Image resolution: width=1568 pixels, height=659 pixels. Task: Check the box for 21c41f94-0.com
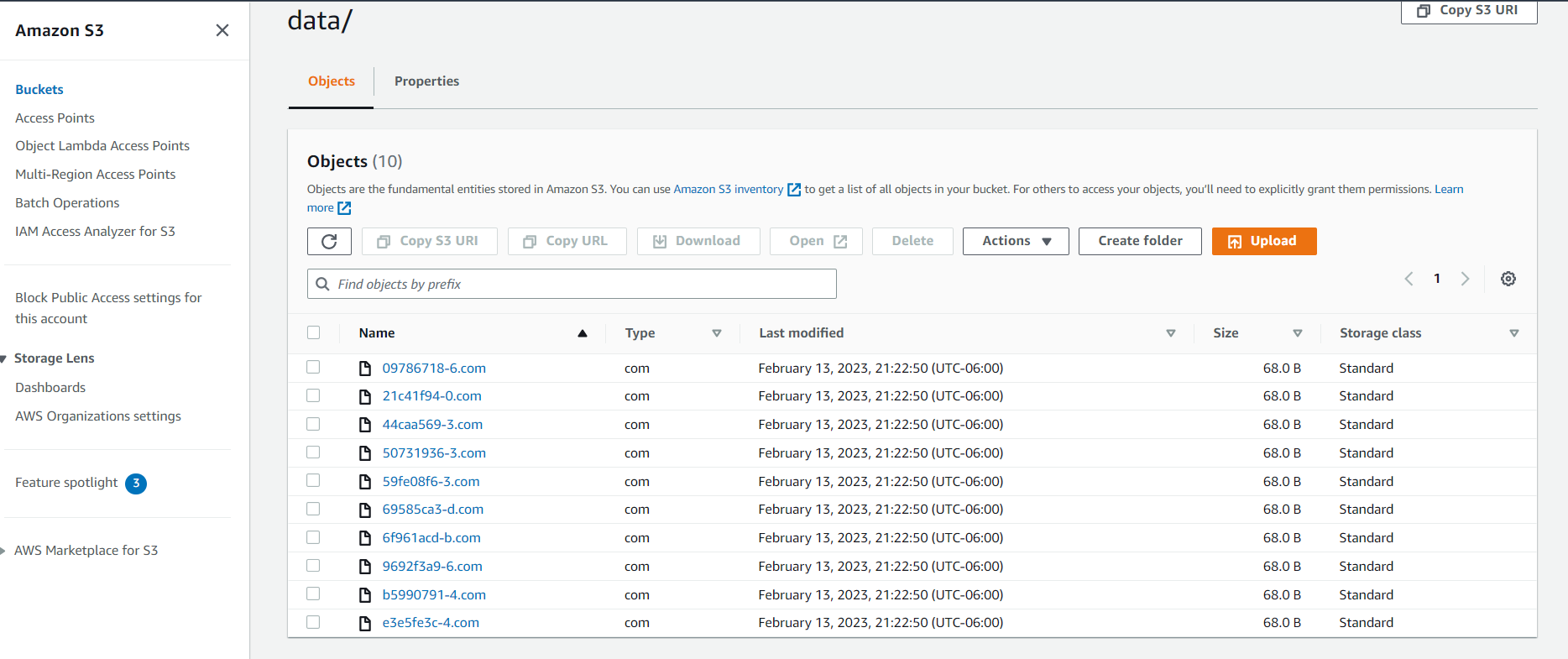point(314,395)
